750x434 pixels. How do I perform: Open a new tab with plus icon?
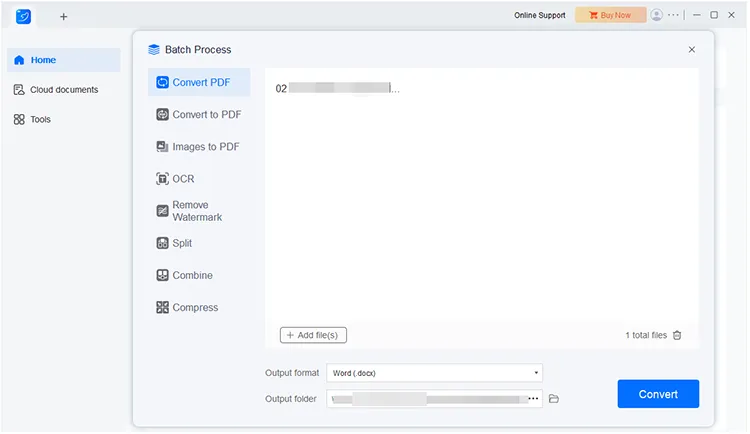point(64,17)
